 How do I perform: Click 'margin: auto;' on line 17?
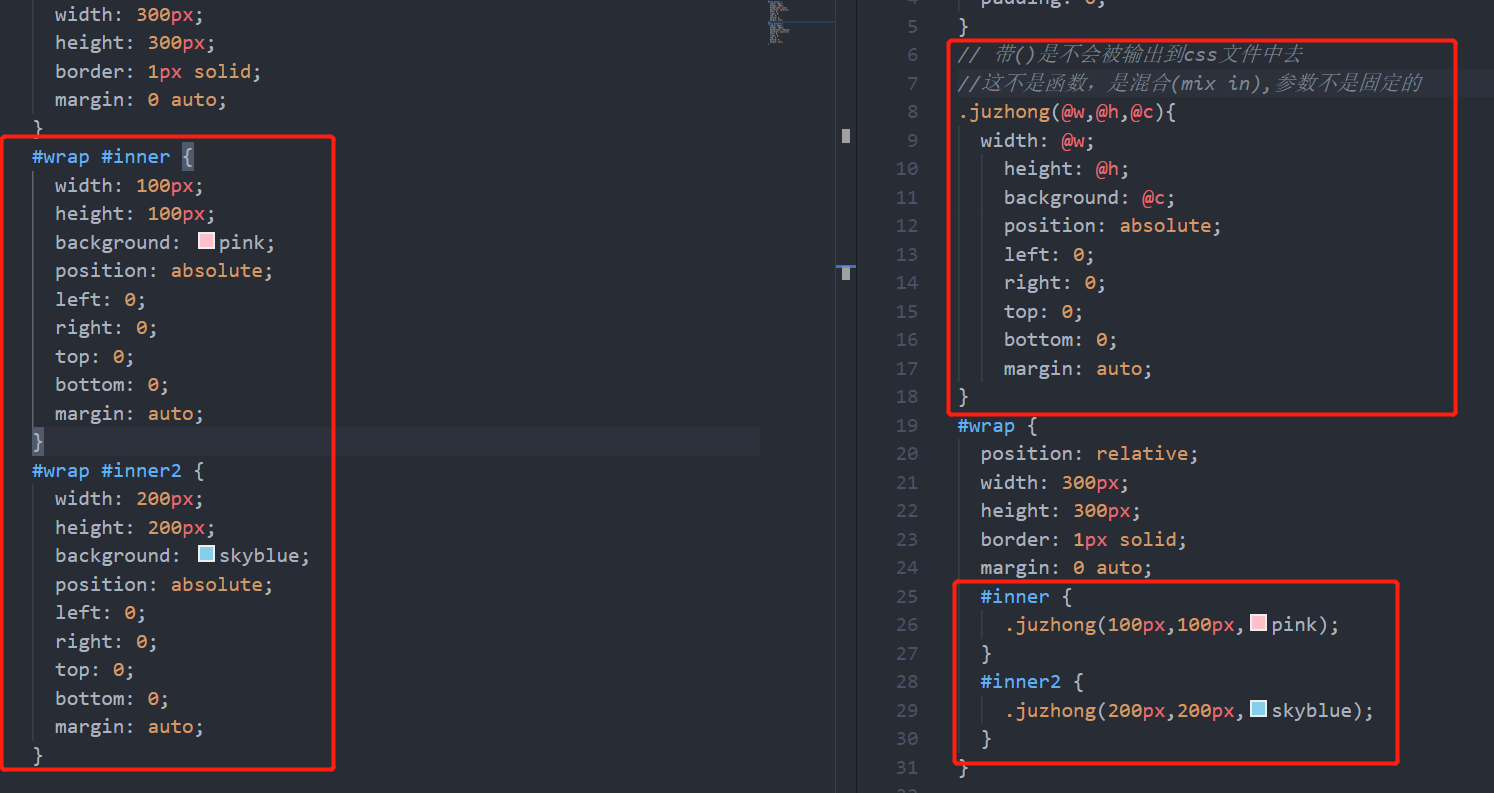(x=1078, y=369)
